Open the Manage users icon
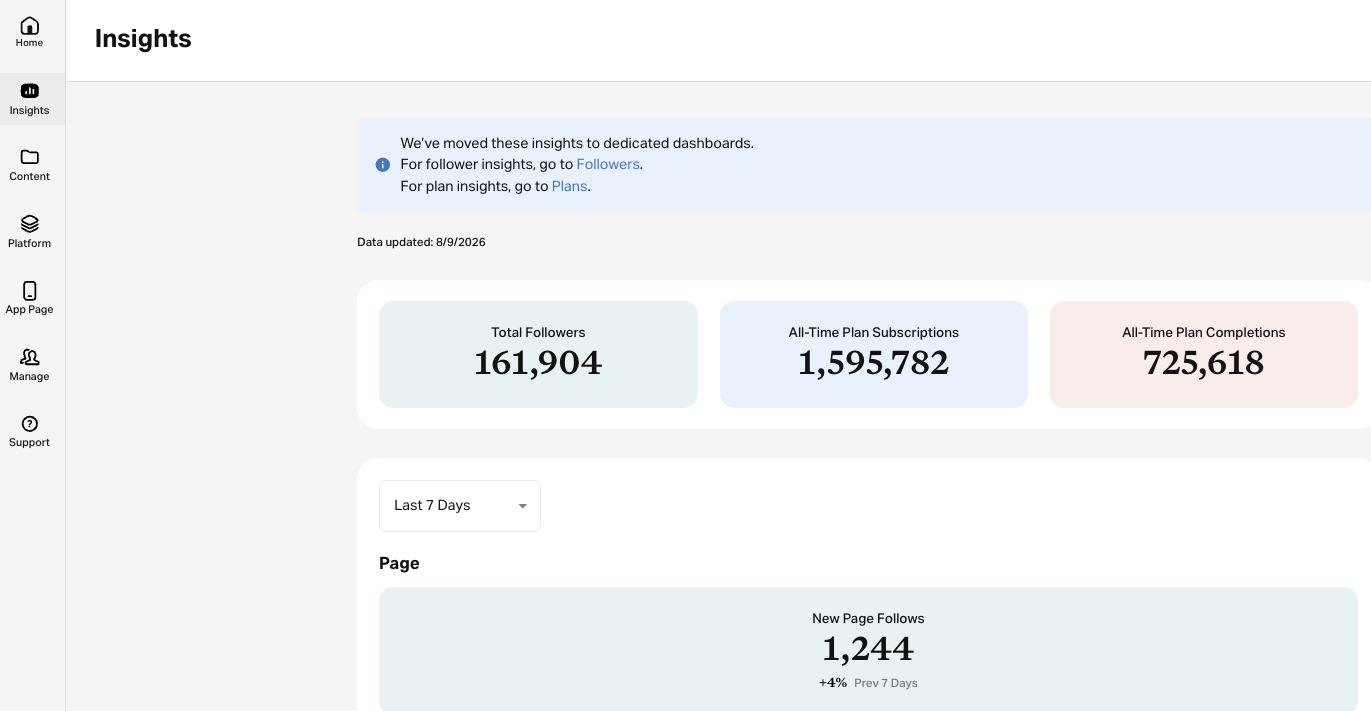Image resolution: width=1371 pixels, height=711 pixels. (x=30, y=357)
